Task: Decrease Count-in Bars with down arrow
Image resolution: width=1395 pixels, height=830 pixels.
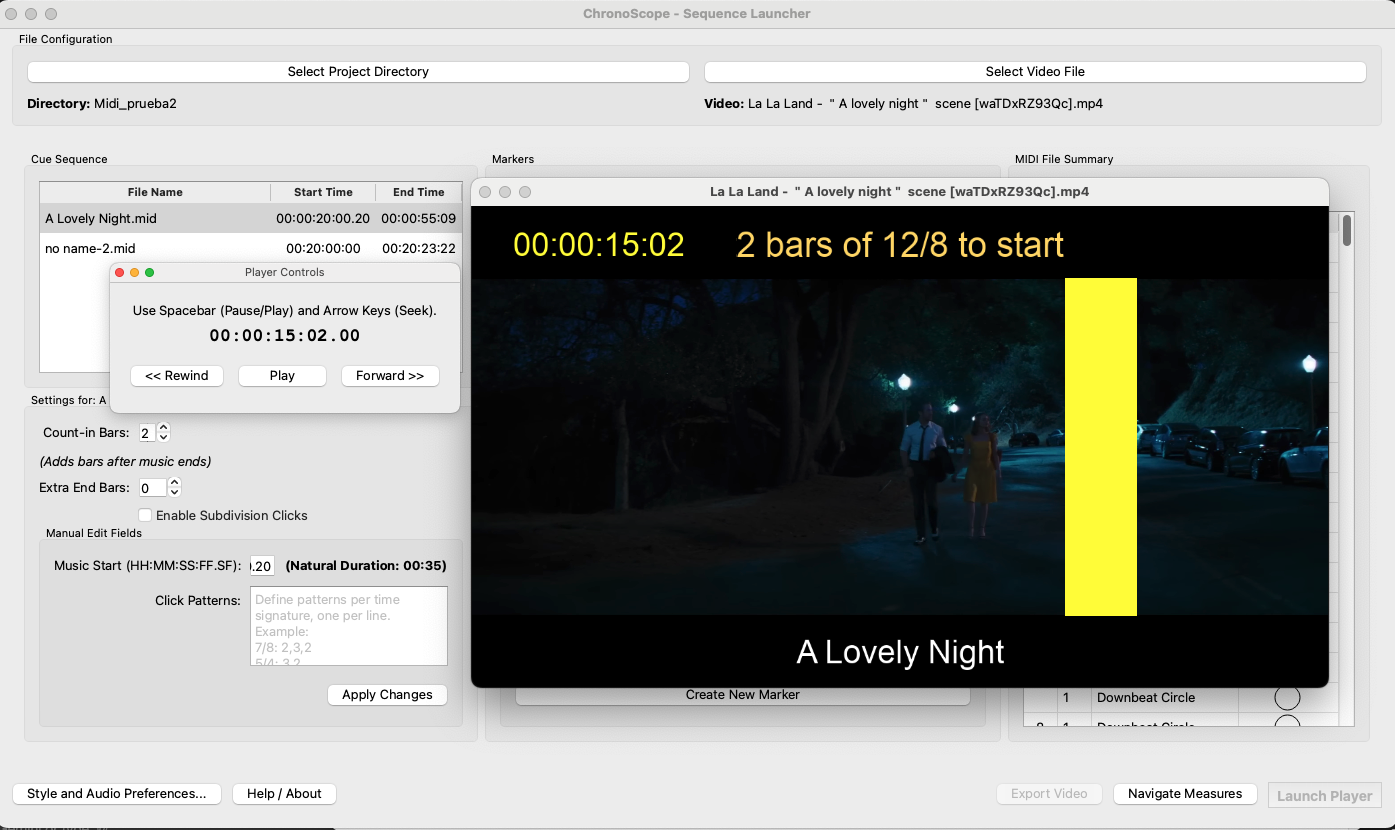Action: coord(164,438)
